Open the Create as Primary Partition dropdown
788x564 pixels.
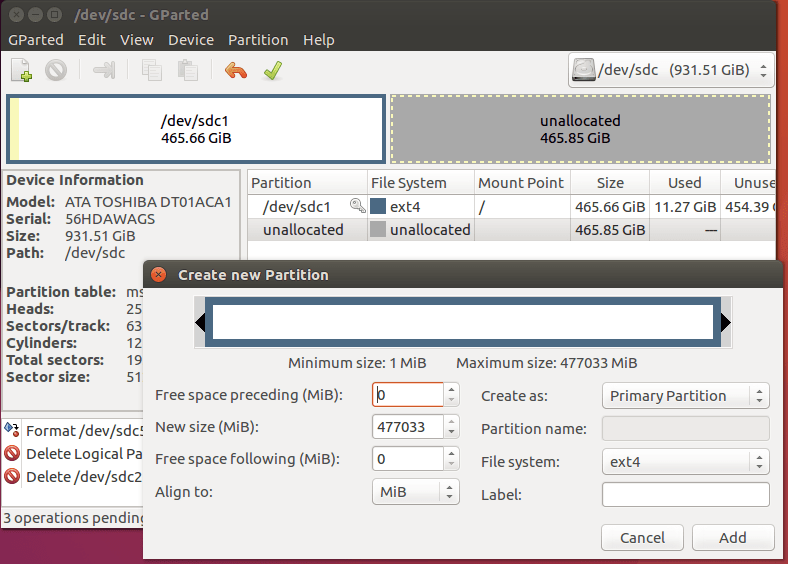pos(685,396)
